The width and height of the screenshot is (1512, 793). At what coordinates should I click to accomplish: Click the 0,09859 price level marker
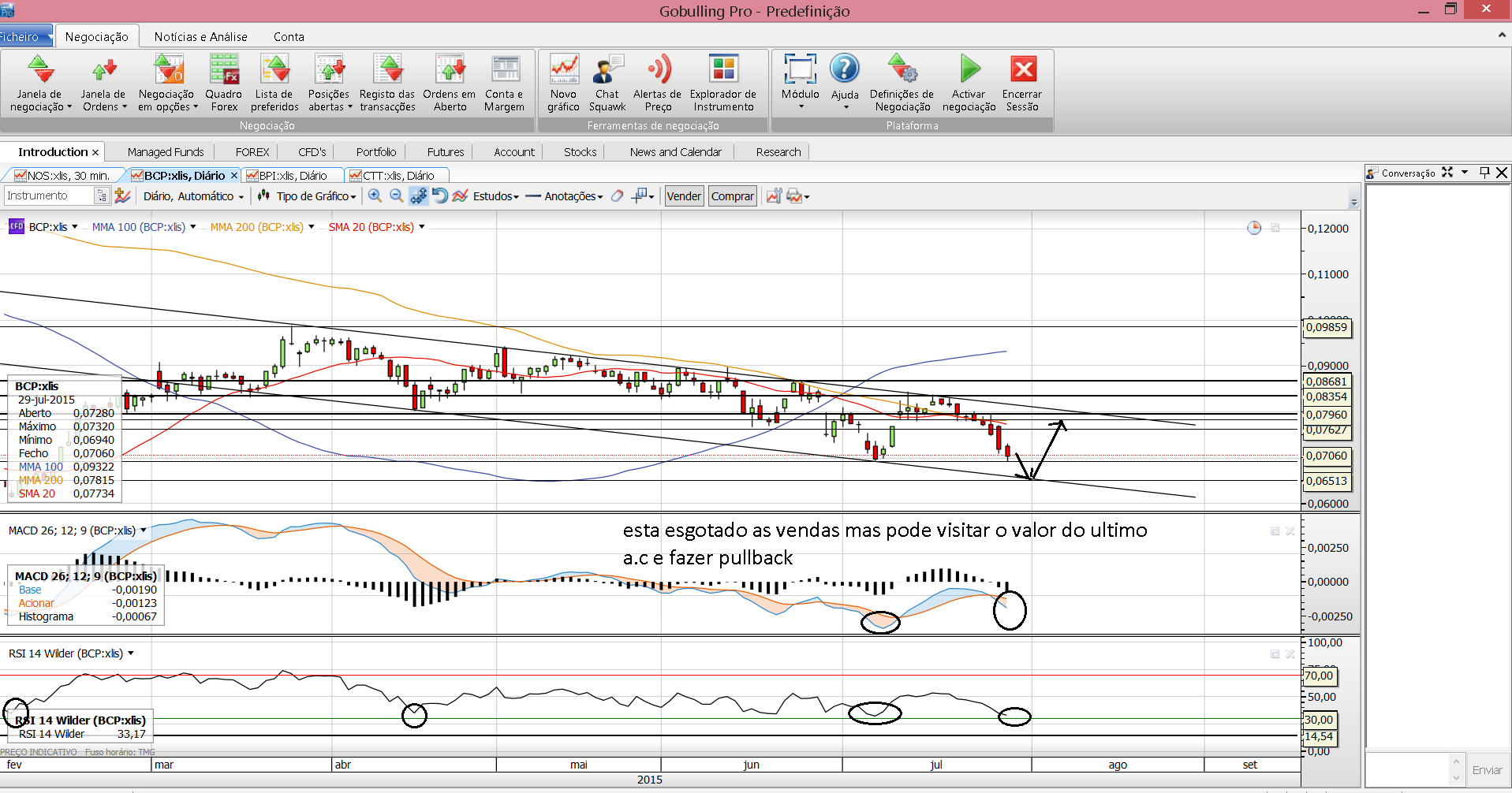[x=1327, y=327]
